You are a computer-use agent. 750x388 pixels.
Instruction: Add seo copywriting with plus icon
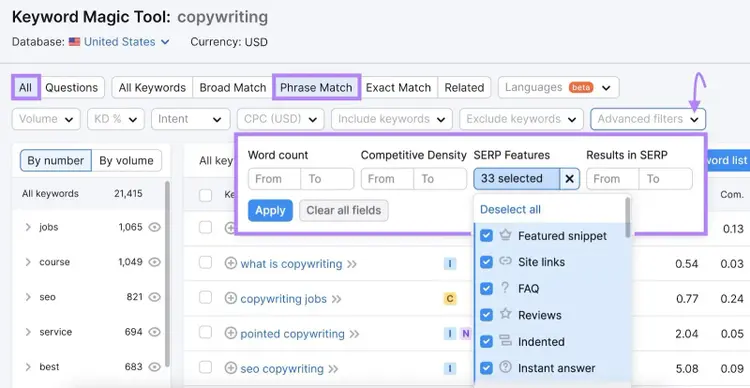(231, 368)
